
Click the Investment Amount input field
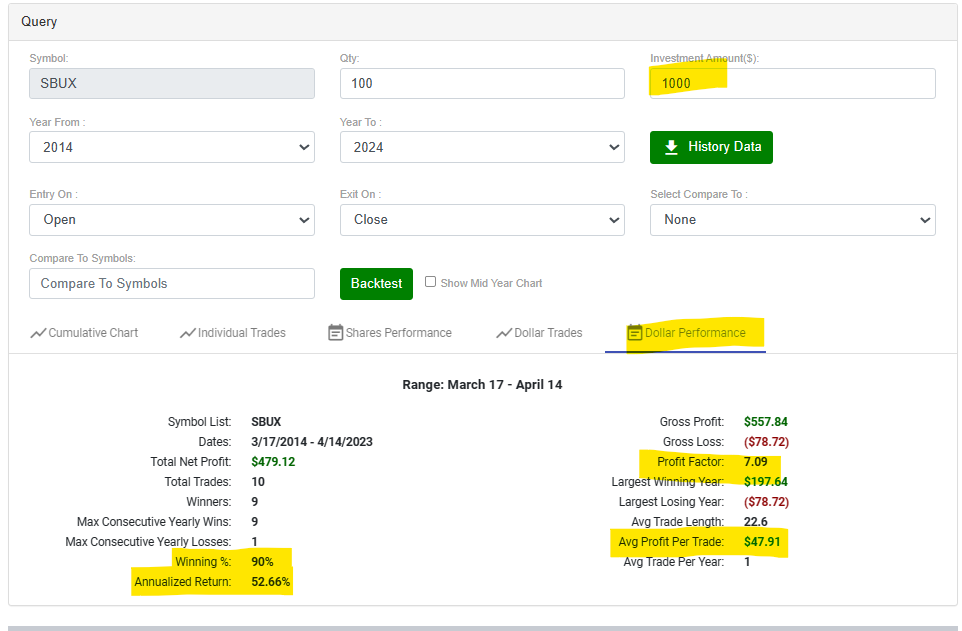[x=793, y=83]
